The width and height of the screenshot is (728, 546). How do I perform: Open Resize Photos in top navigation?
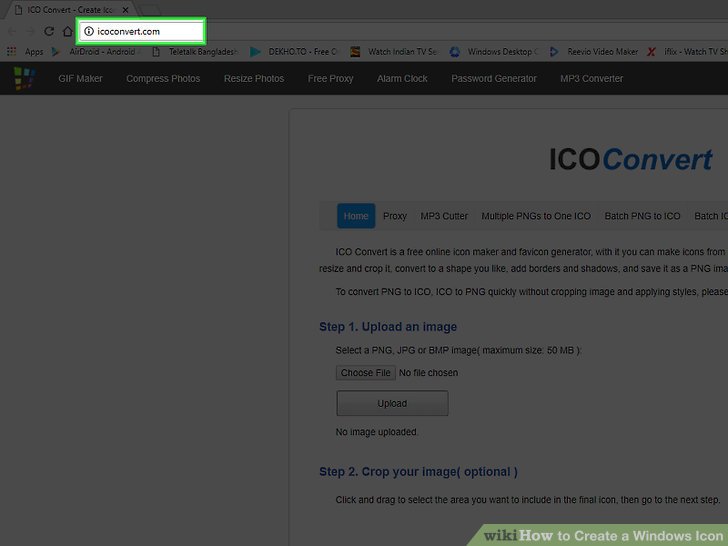click(x=254, y=78)
